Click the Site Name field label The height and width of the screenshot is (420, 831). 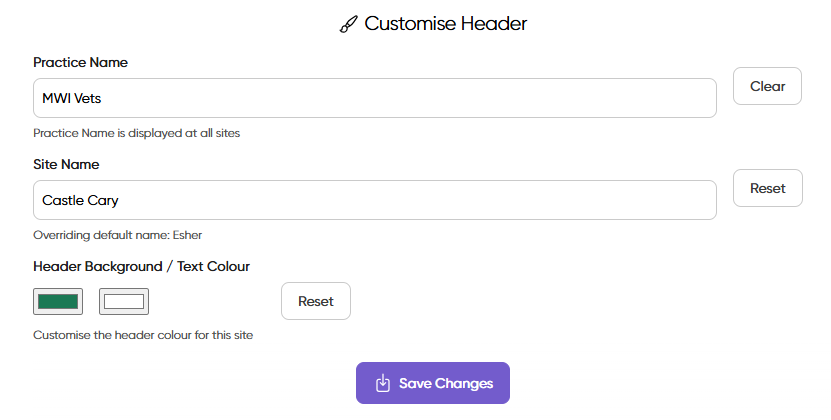[66, 164]
